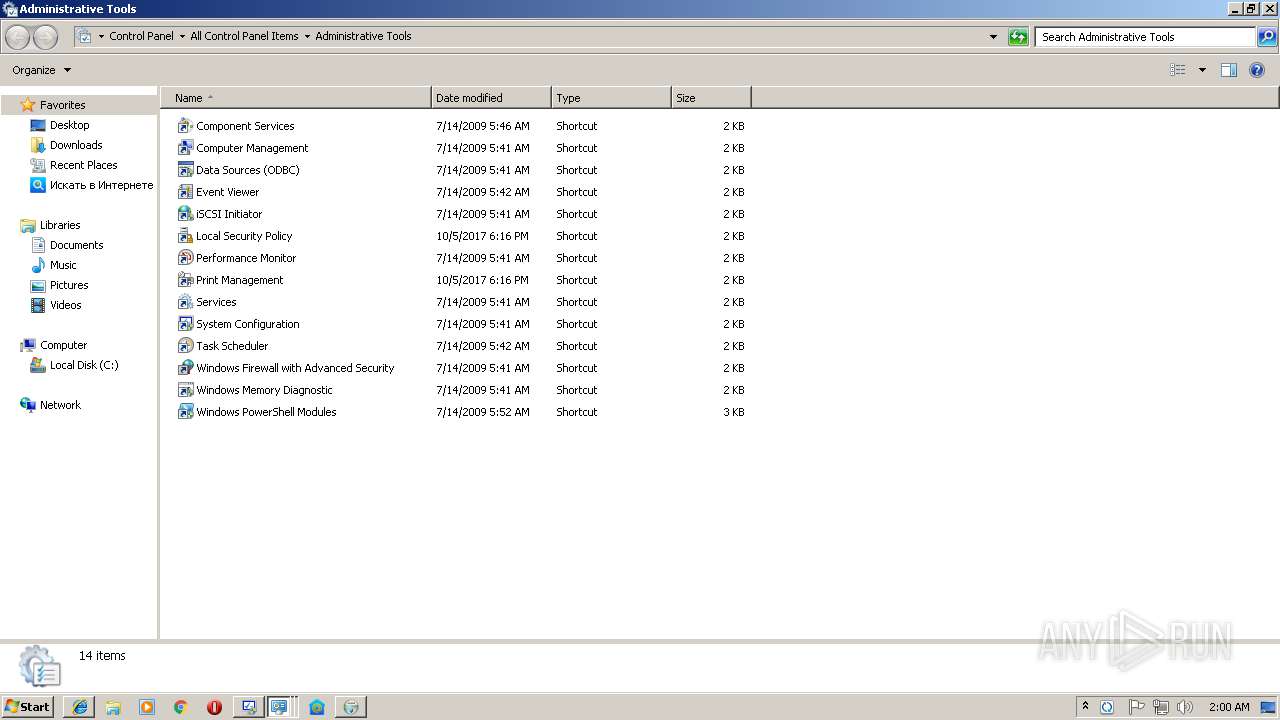Screen dimensions: 1280x720
Task: Open the Help question mark button
Action: coord(1258,70)
